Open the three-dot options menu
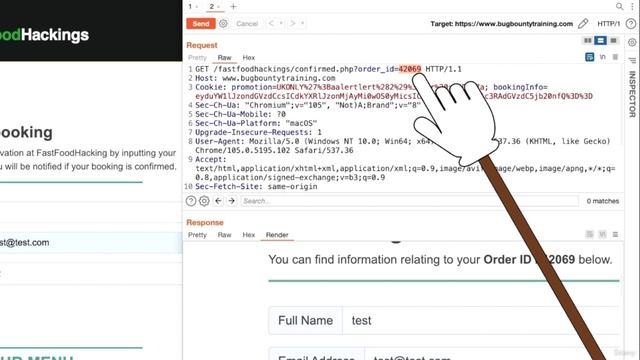This screenshot has width=640, height=360. coord(633,7)
